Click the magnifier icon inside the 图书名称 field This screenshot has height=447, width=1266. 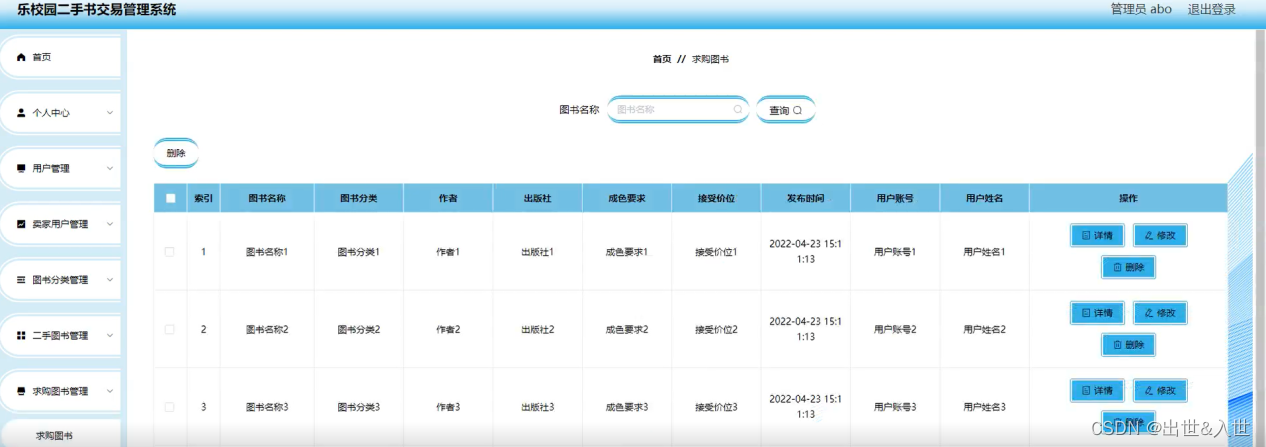click(x=738, y=110)
